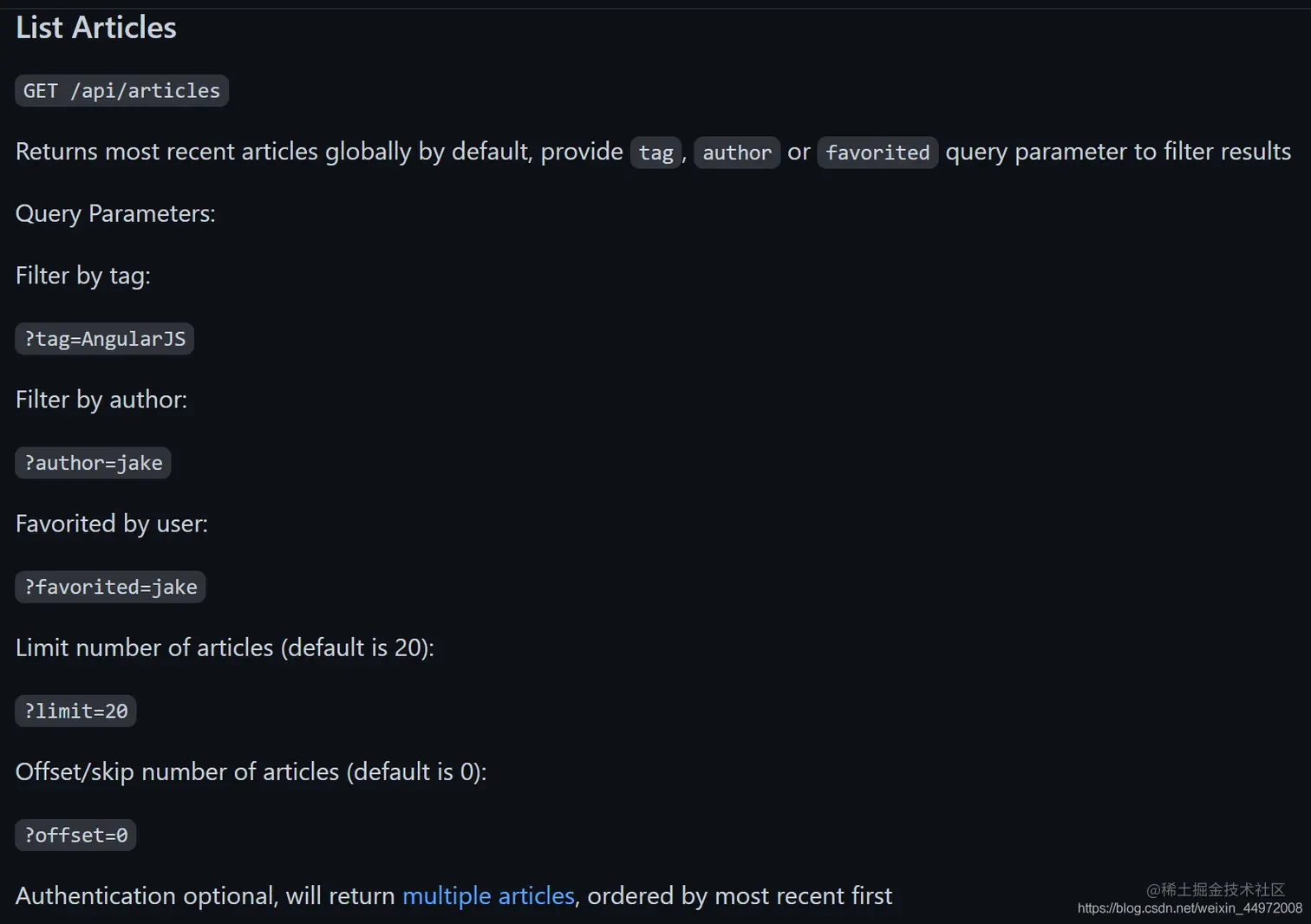This screenshot has height=924, width=1311.
Task: Click the inline favorited code label
Action: pos(877,153)
